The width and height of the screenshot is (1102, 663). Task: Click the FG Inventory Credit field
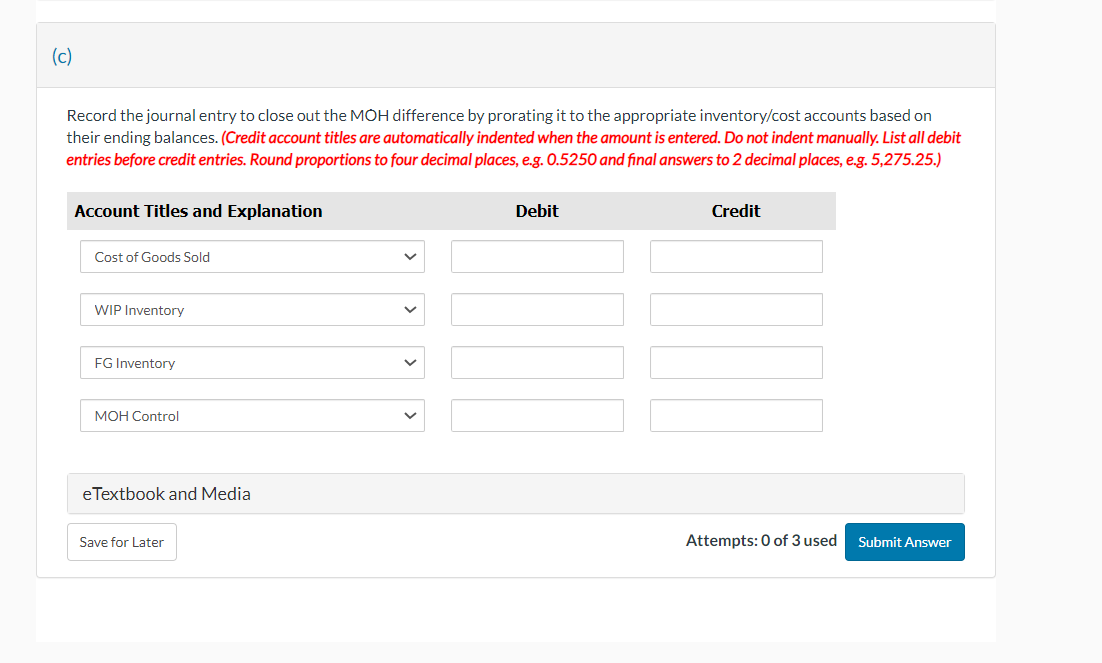pyautogui.click(x=736, y=363)
